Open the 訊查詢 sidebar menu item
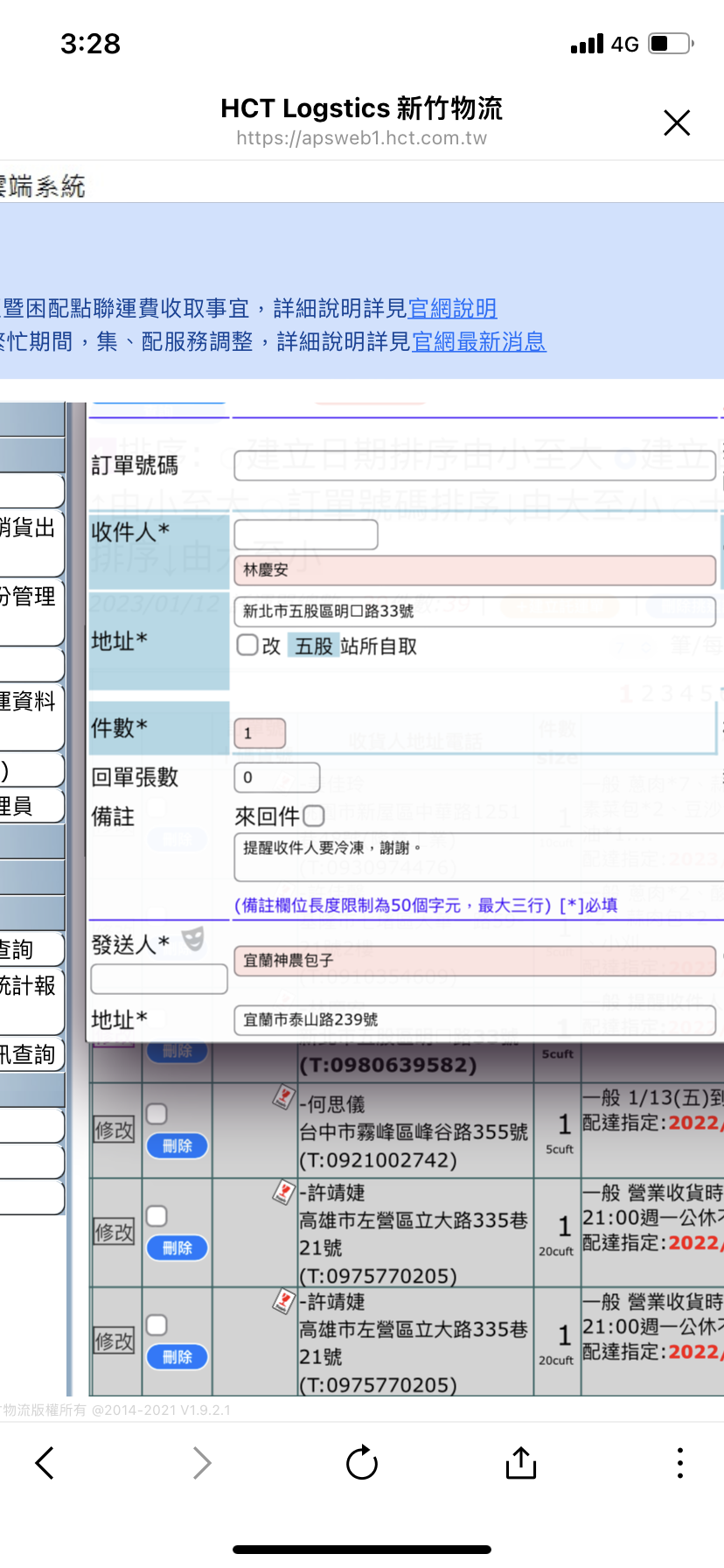This screenshot has height=1568, width=724. pos(31,1054)
